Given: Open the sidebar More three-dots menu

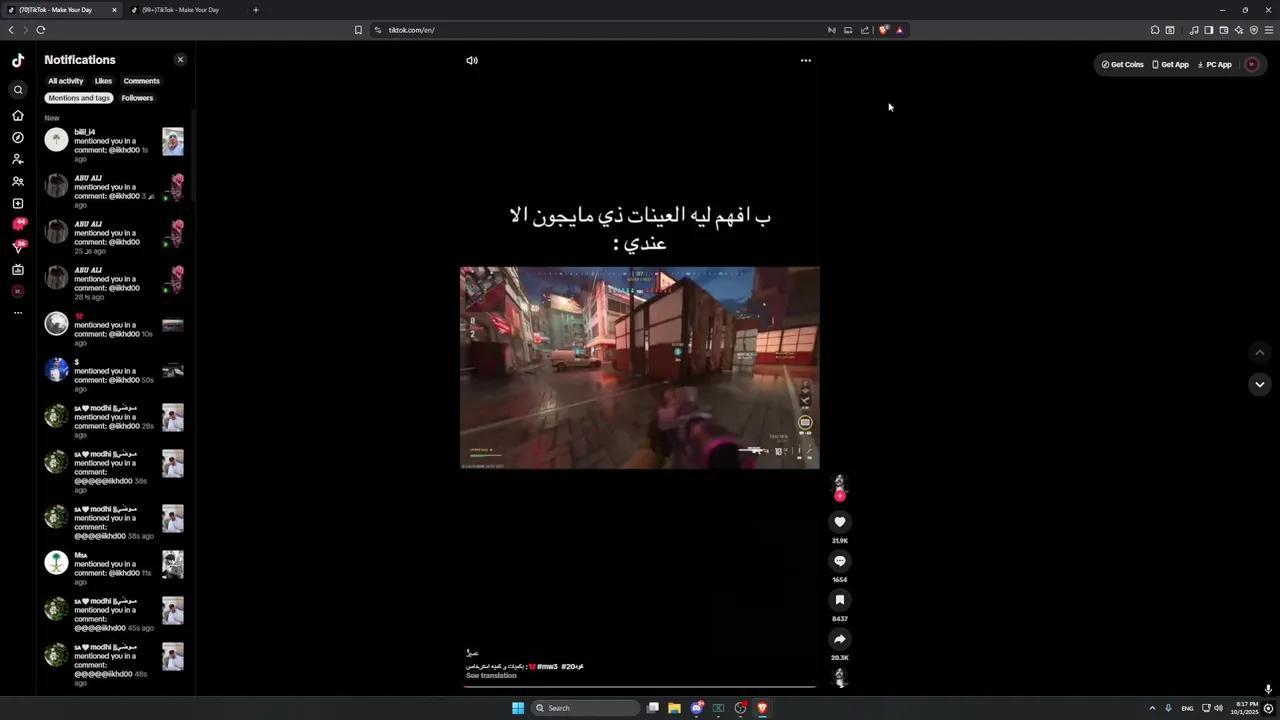Looking at the screenshot, I should [18, 313].
